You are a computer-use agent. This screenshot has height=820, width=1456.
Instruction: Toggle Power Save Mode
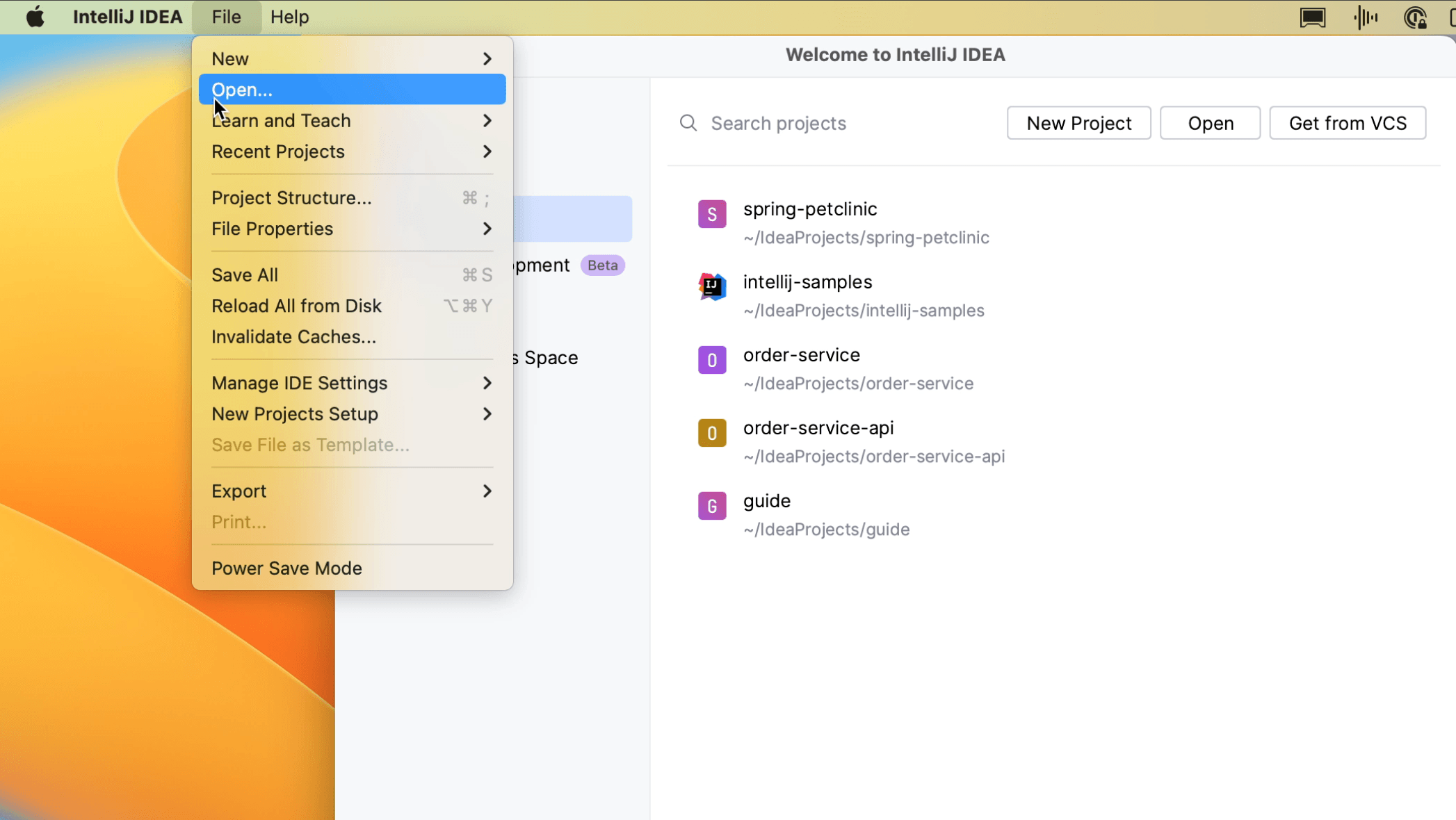click(286, 568)
